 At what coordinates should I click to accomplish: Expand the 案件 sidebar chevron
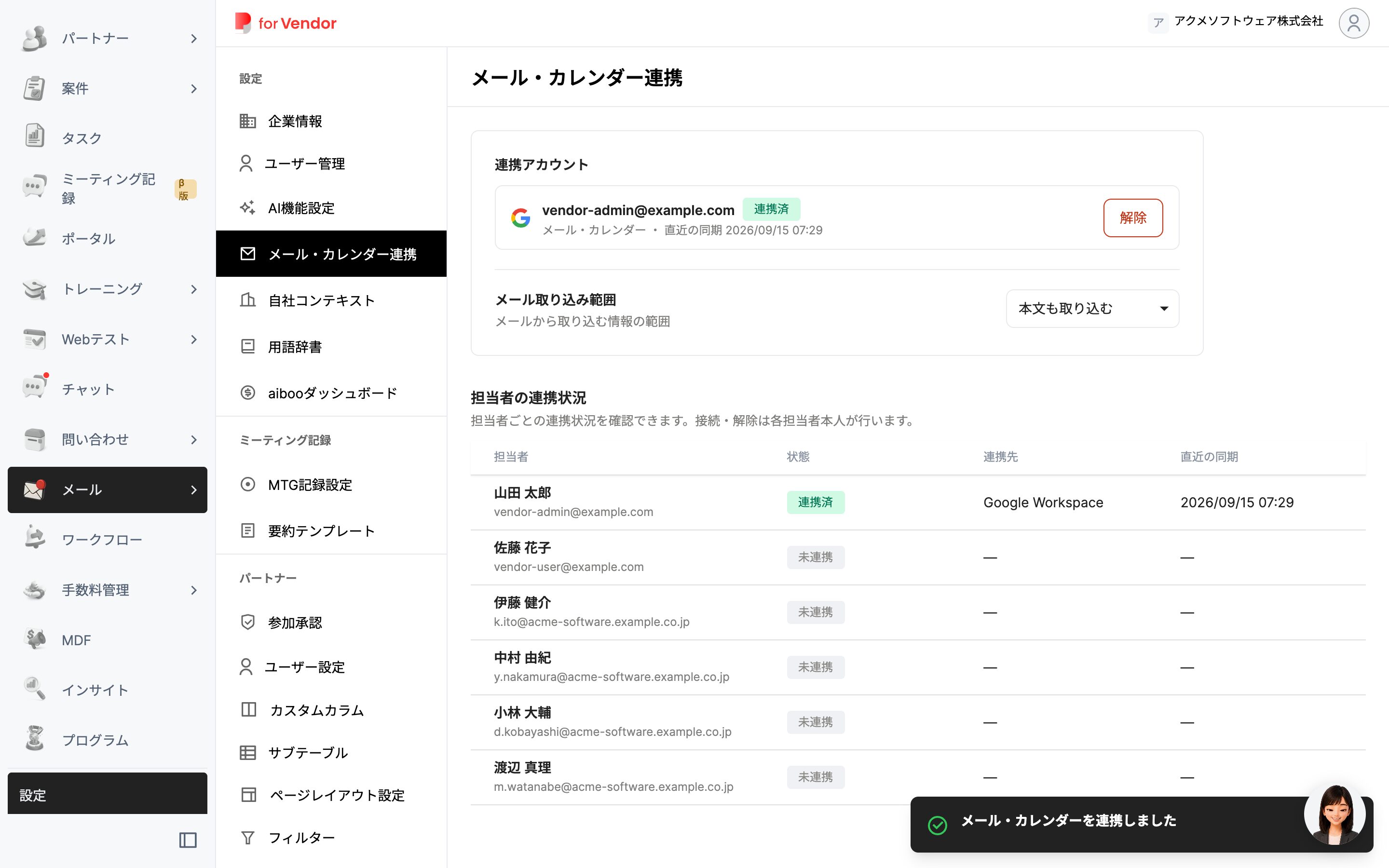193,88
